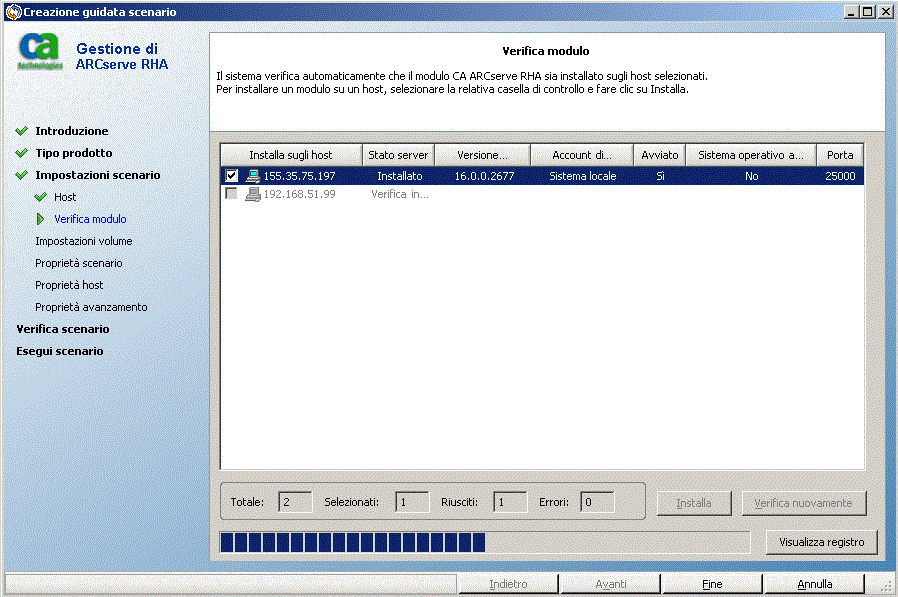Click the green checkmark beside Introduzione
The image size is (898, 597).
22,131
